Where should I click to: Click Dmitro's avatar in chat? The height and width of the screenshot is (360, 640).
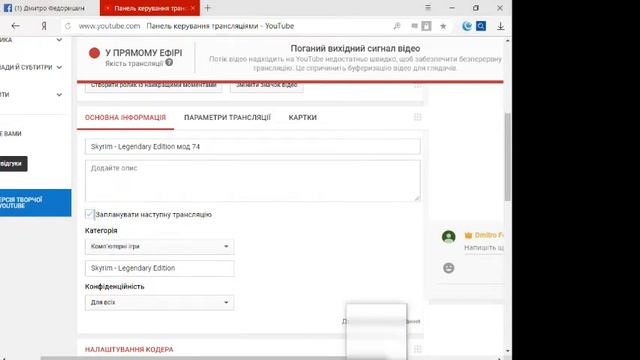point(449,236)
